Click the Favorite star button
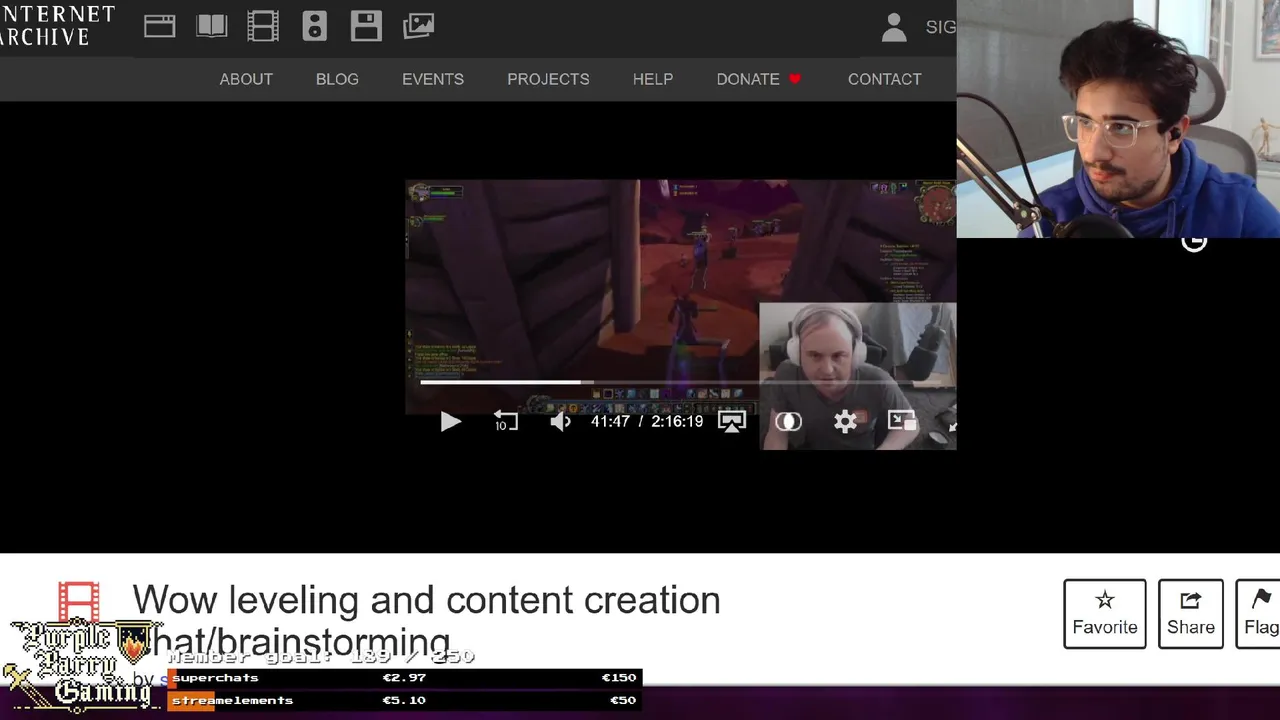 1105,614
